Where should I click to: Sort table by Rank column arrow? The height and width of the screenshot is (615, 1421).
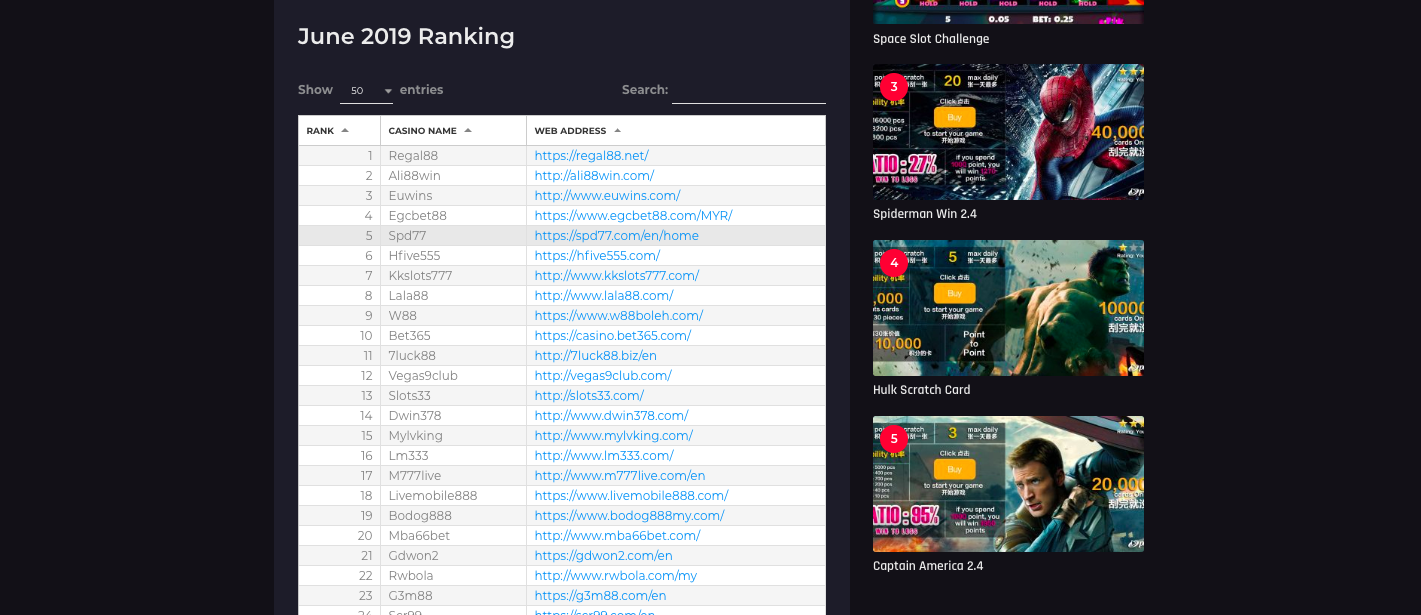345,131
